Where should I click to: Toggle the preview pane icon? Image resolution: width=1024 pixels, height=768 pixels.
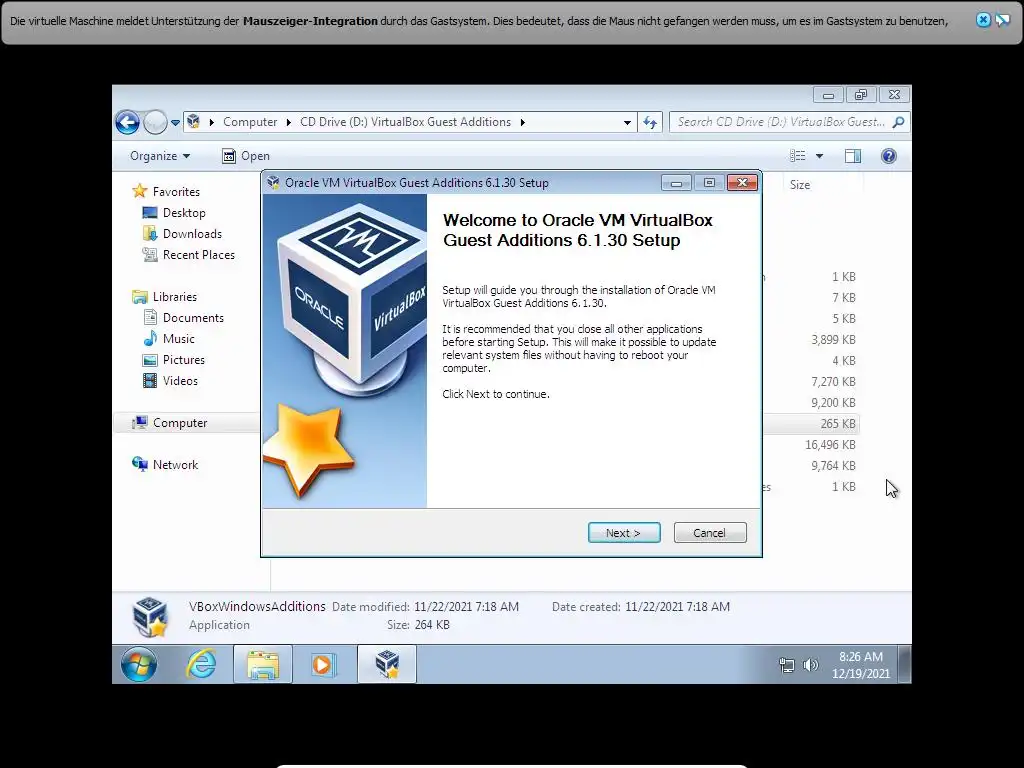pyautogui.click(x=853, y=156)
